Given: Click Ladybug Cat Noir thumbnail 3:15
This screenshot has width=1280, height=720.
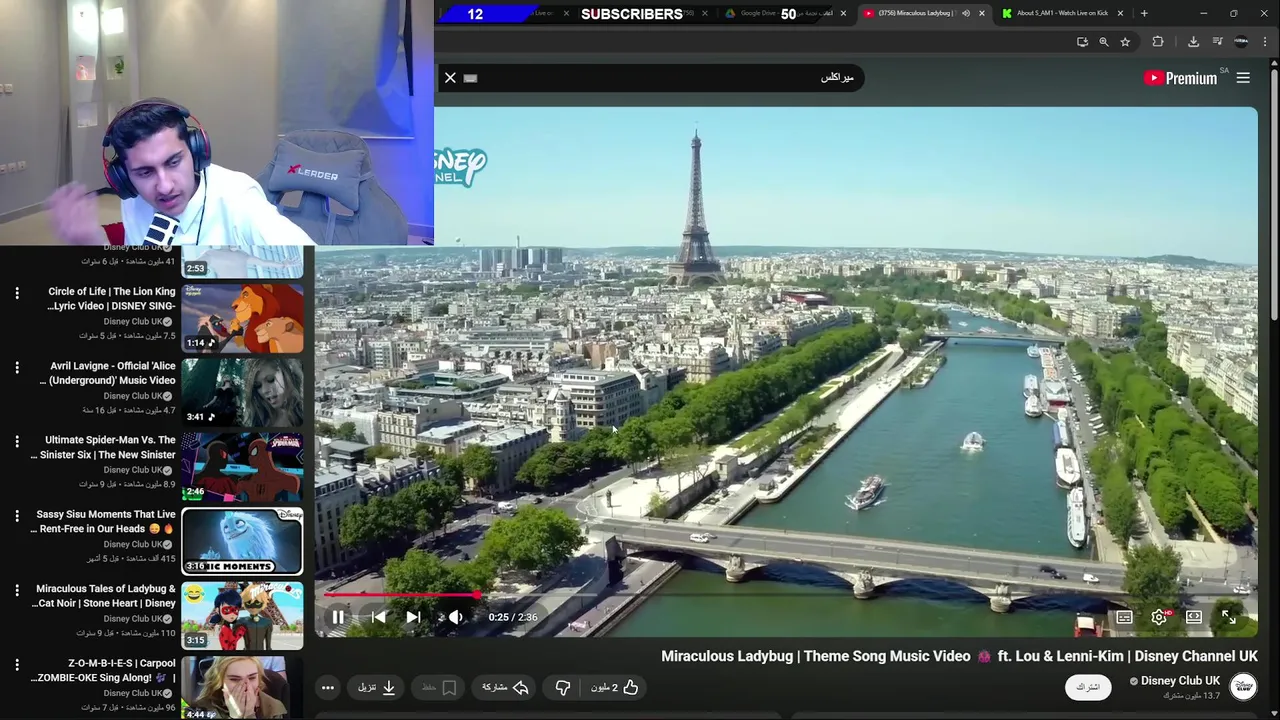Looking at the screenshot, I should tap(242, 616).
